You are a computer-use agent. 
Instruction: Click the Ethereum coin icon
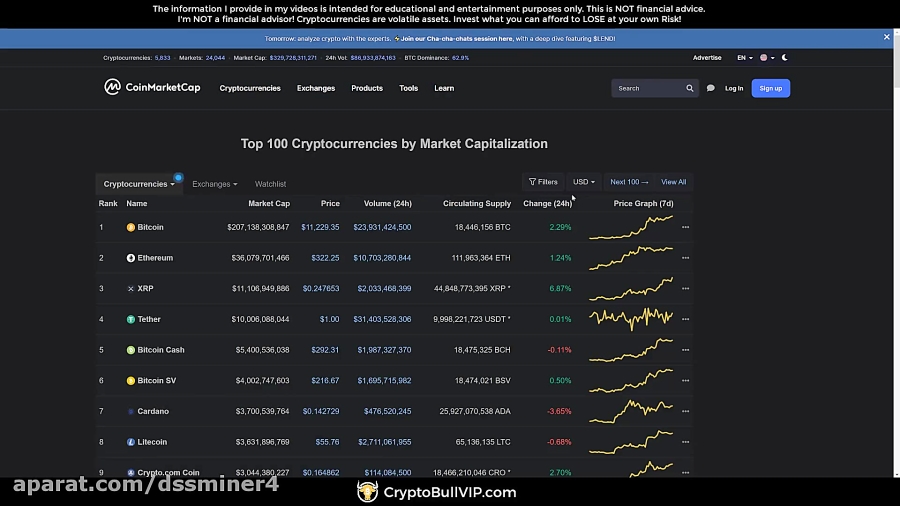(131, 258)
